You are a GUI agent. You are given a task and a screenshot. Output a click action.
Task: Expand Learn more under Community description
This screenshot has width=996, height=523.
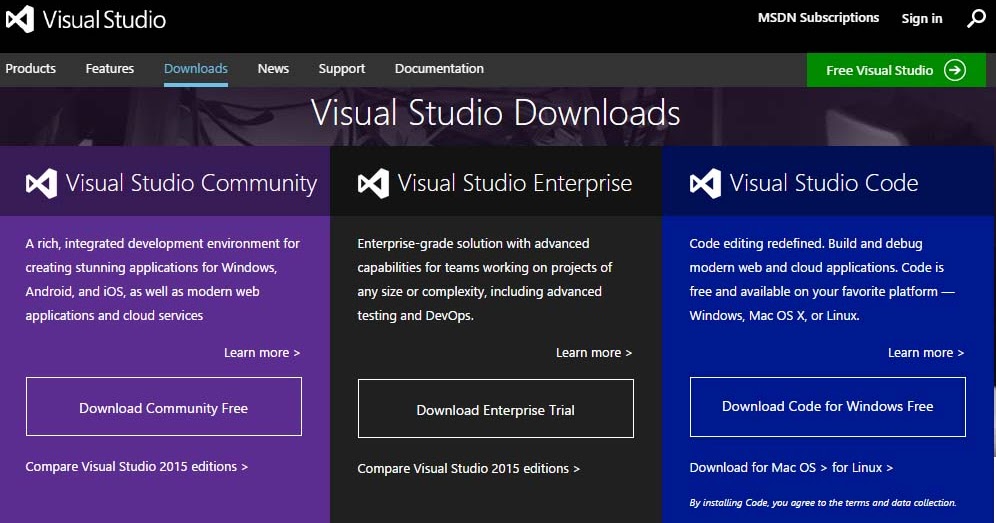[x=262, y=353]
